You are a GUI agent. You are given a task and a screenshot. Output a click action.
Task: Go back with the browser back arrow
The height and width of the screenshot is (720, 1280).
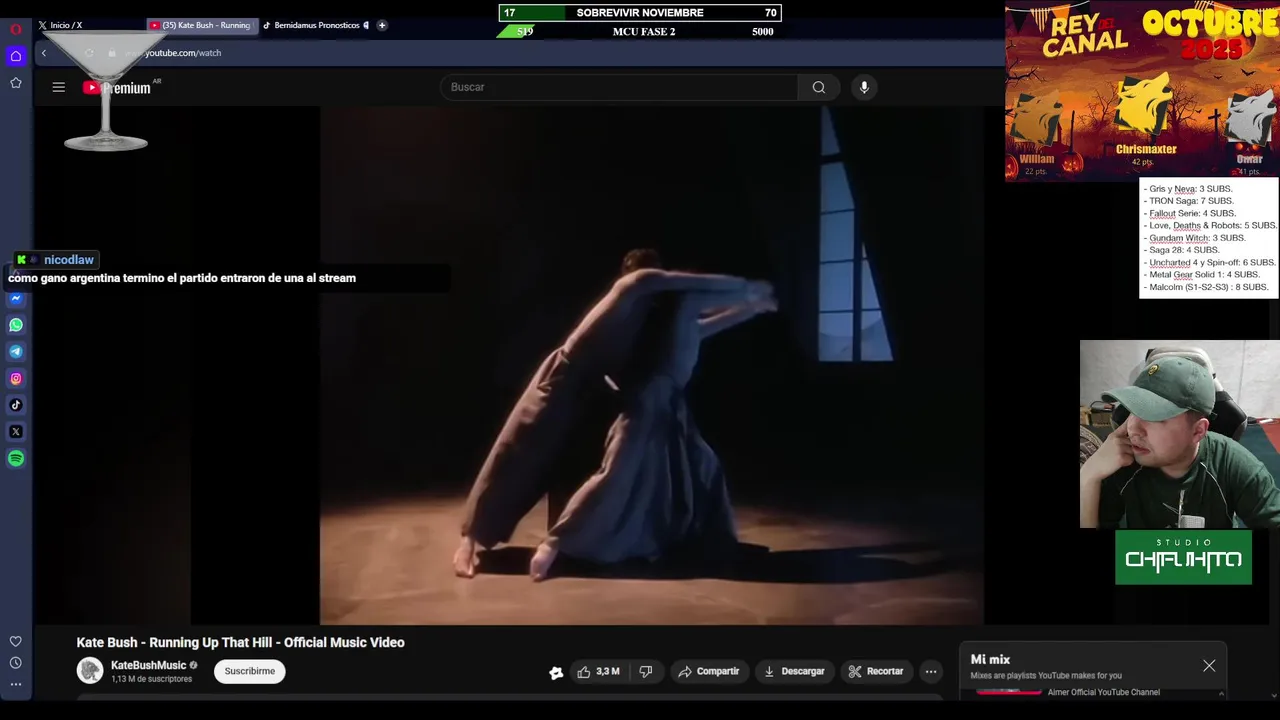pyautogui.click(x=44, y=53)
